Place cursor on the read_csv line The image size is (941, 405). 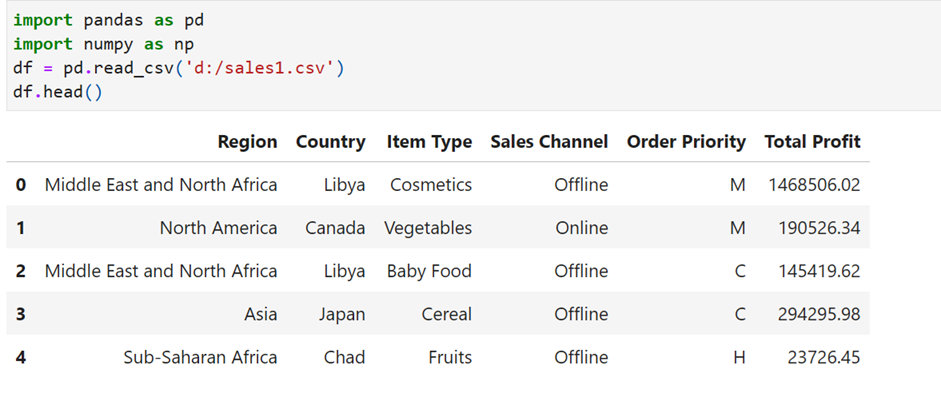tap(179, 68)
